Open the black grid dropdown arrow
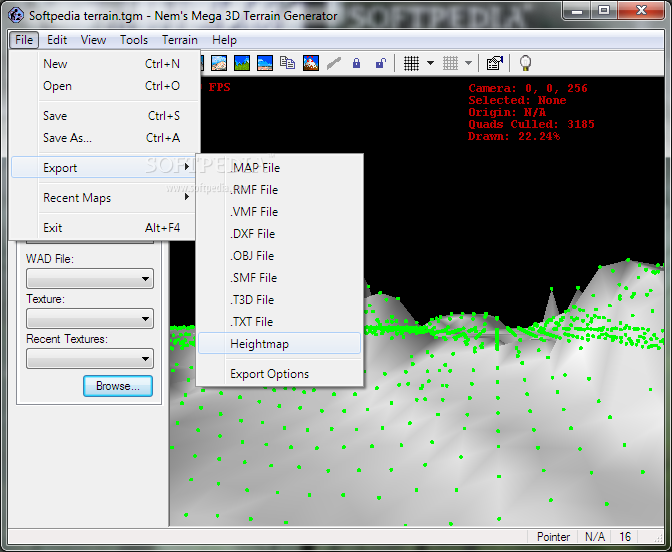Image resolution: width=672 pixels, height=552 pixels. coord(430,63)
